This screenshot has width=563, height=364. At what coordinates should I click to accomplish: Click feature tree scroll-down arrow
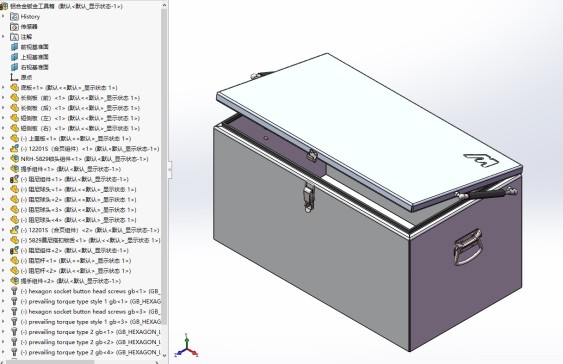(x=164, y=355)
